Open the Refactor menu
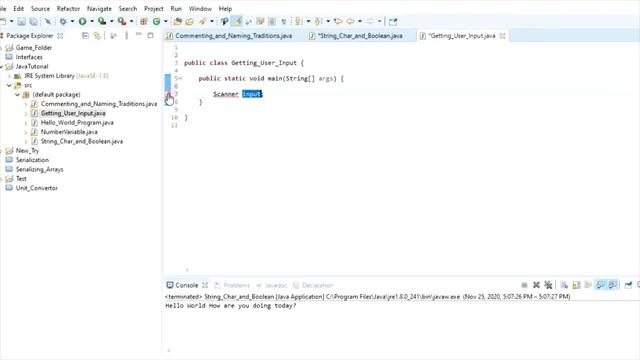 (x=68, y=9)
